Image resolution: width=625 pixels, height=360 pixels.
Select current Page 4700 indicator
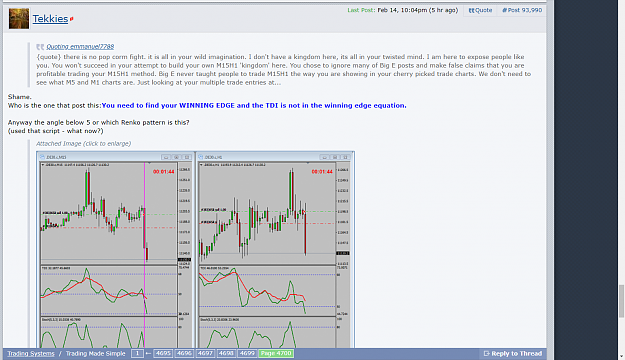click(276, 354)
